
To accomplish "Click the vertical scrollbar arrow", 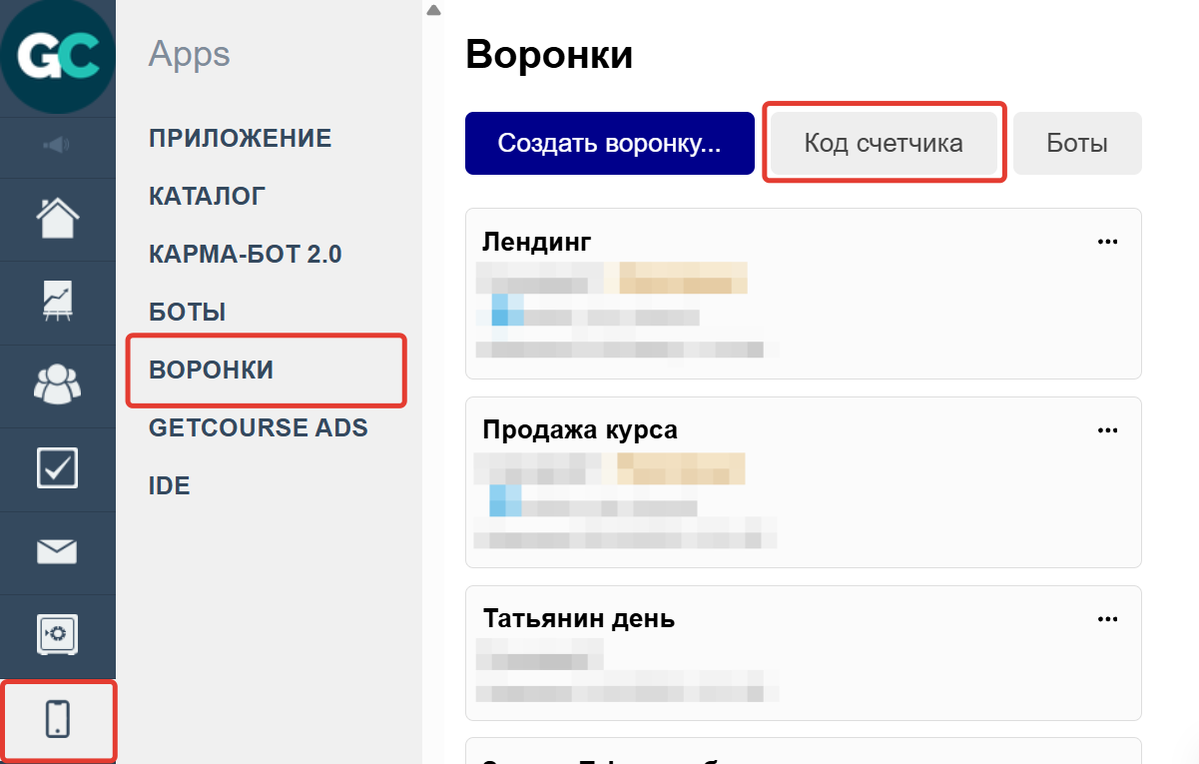I will pyautogui.click(x=433, y=9).
